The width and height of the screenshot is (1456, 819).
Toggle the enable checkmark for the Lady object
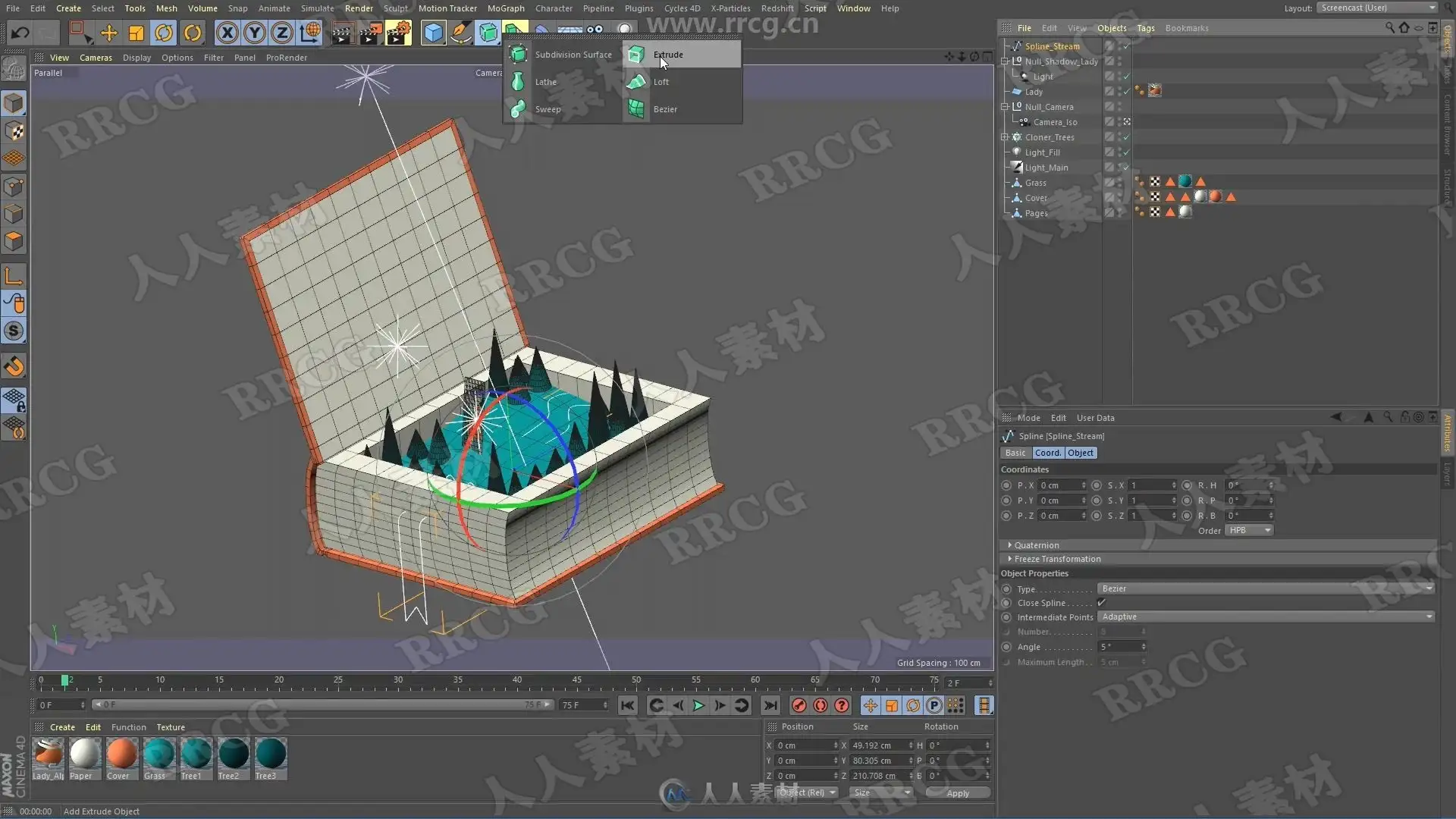click(x=1126, y=92)
